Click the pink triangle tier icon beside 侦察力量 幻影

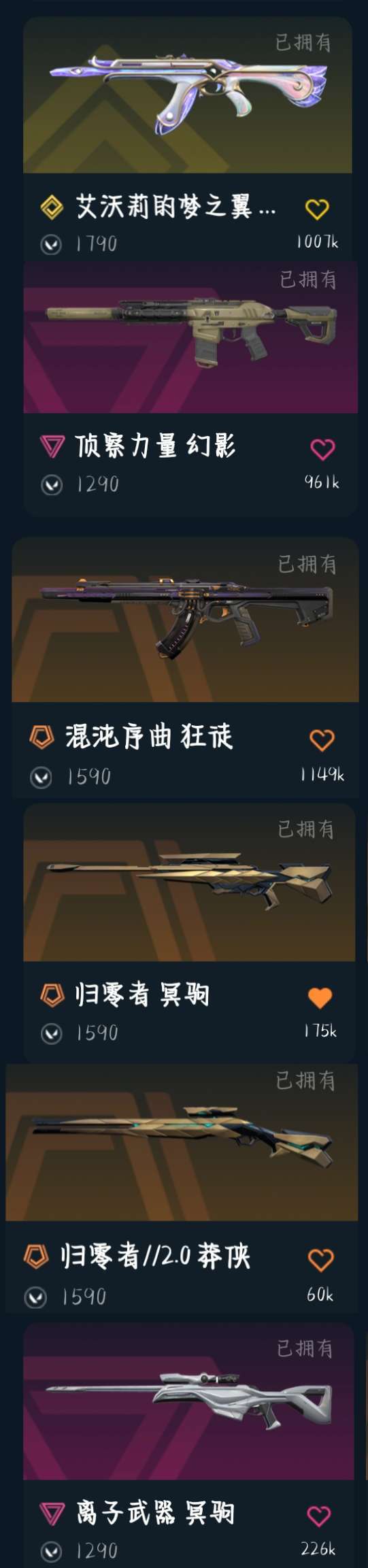click(52, 446)
